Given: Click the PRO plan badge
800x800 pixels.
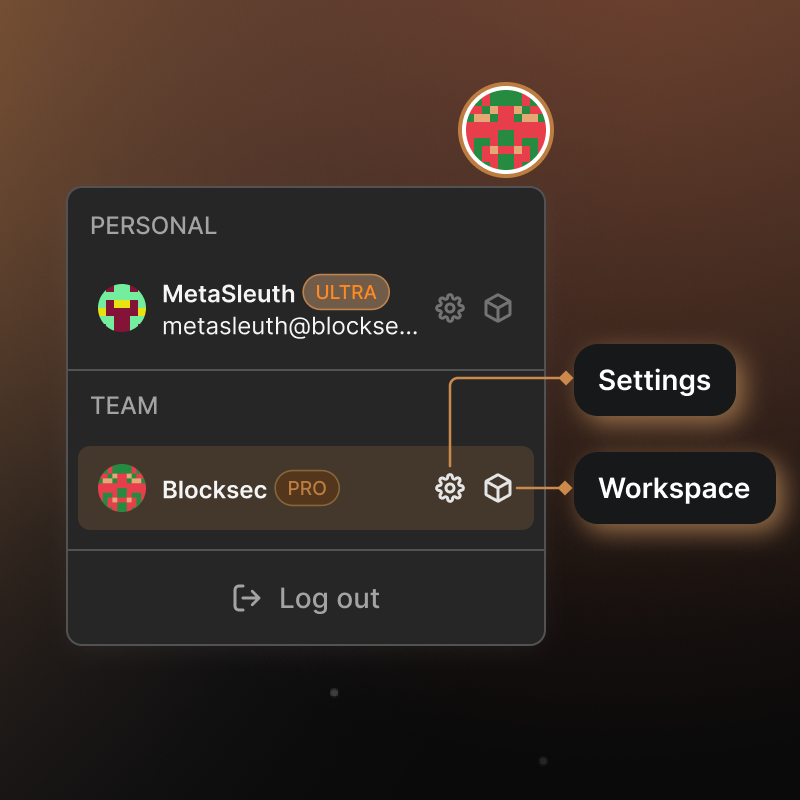Looking at the screenshot, I should pyautogui.click(x=307, y=489).
